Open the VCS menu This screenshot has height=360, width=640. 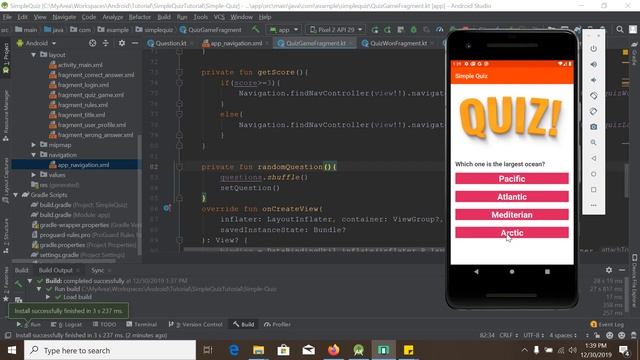pyautogui.click(x=219, y=17)
